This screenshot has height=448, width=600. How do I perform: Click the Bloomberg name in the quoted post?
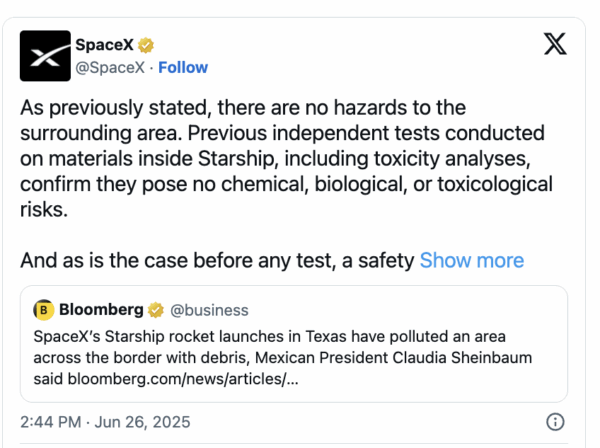click(x=101, y=310)
